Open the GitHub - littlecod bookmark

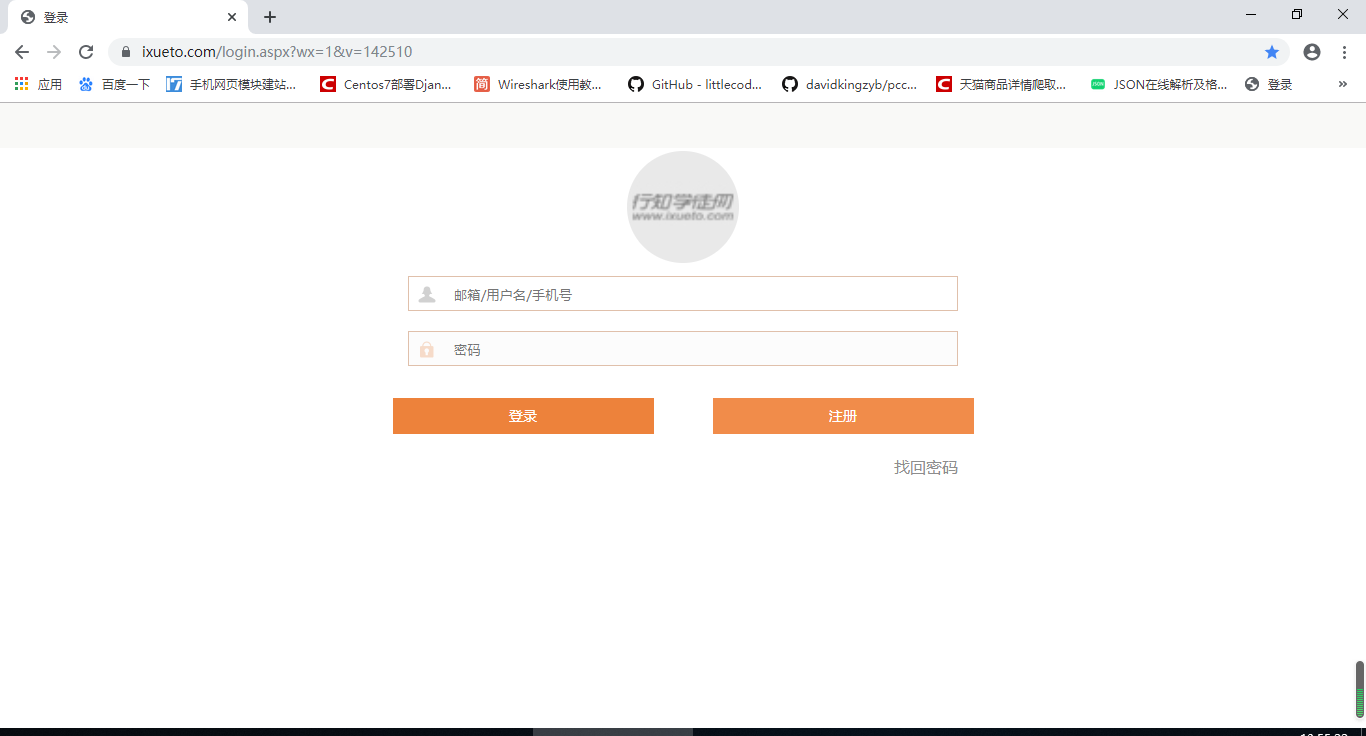coord(695,85)
